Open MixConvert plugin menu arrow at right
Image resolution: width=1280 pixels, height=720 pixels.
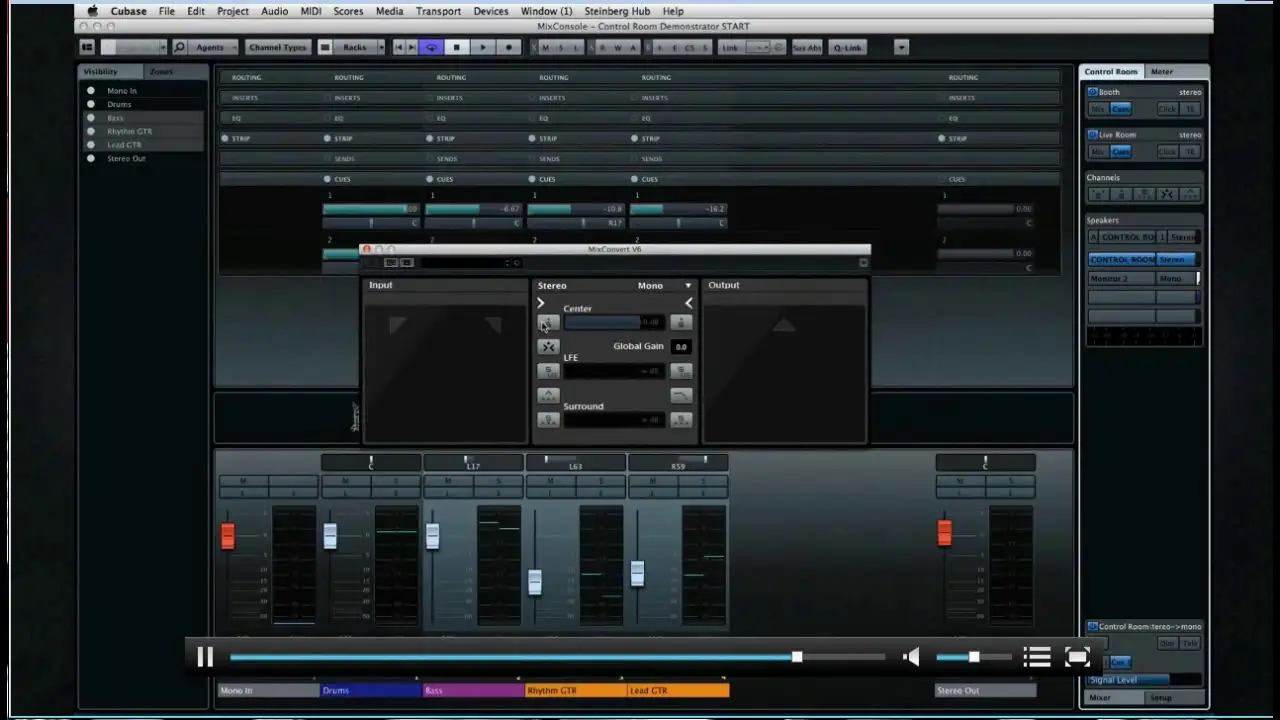point(863,263)
